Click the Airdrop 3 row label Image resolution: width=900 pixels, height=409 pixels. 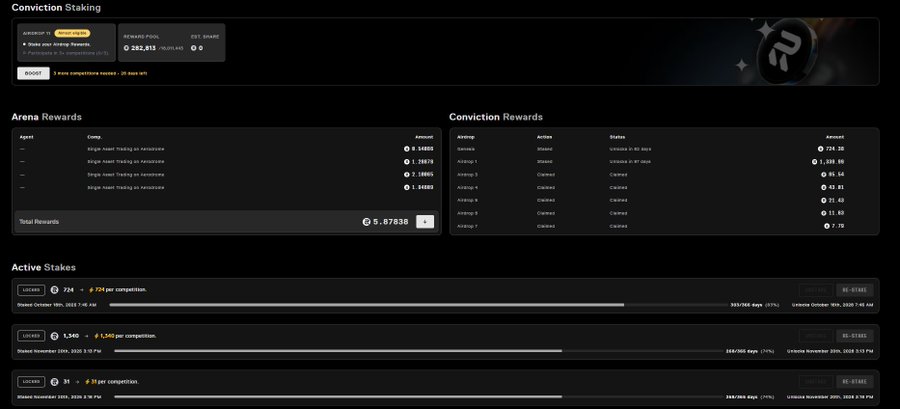[x=467, y=174]
